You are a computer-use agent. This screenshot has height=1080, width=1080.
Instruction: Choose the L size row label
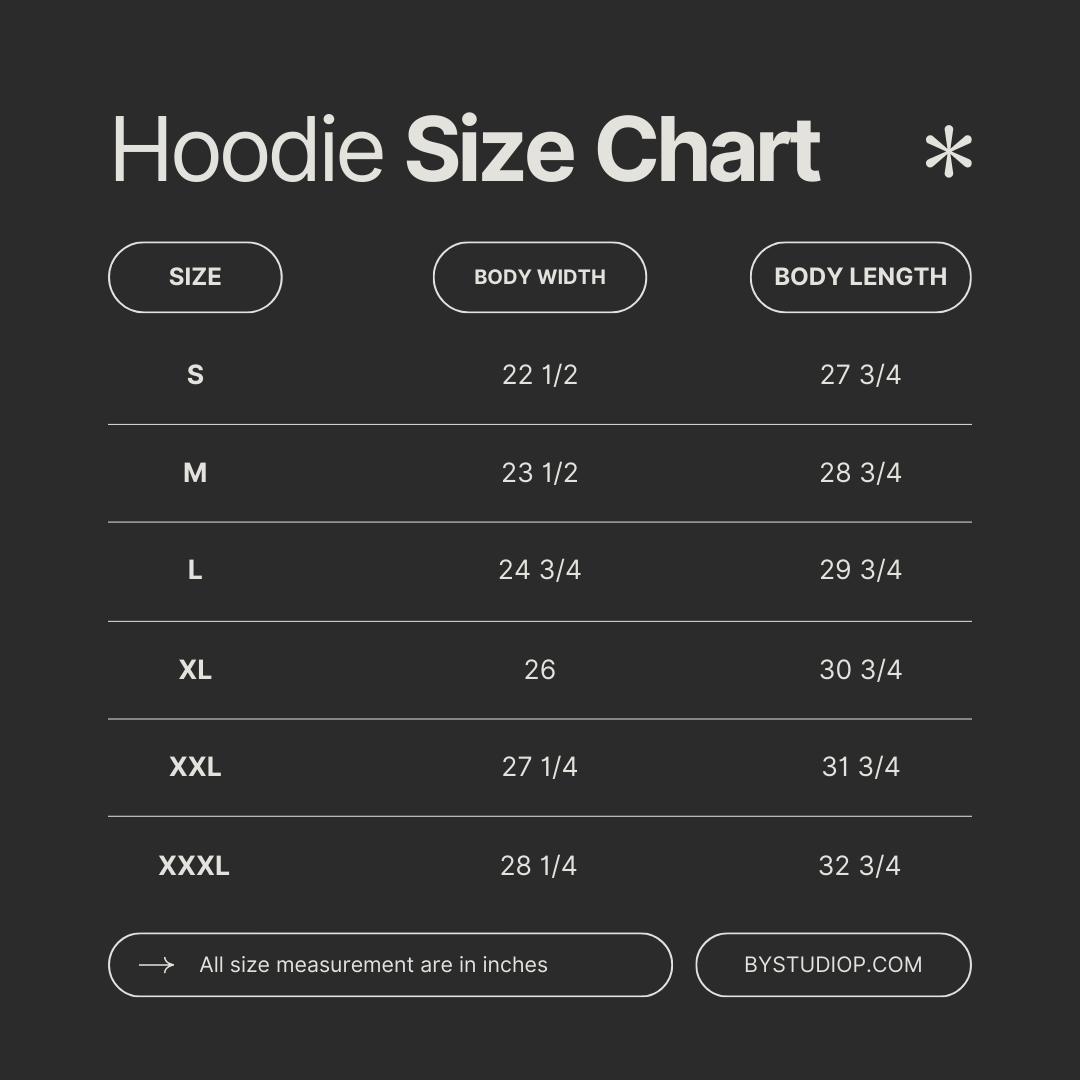click(195, 570)
